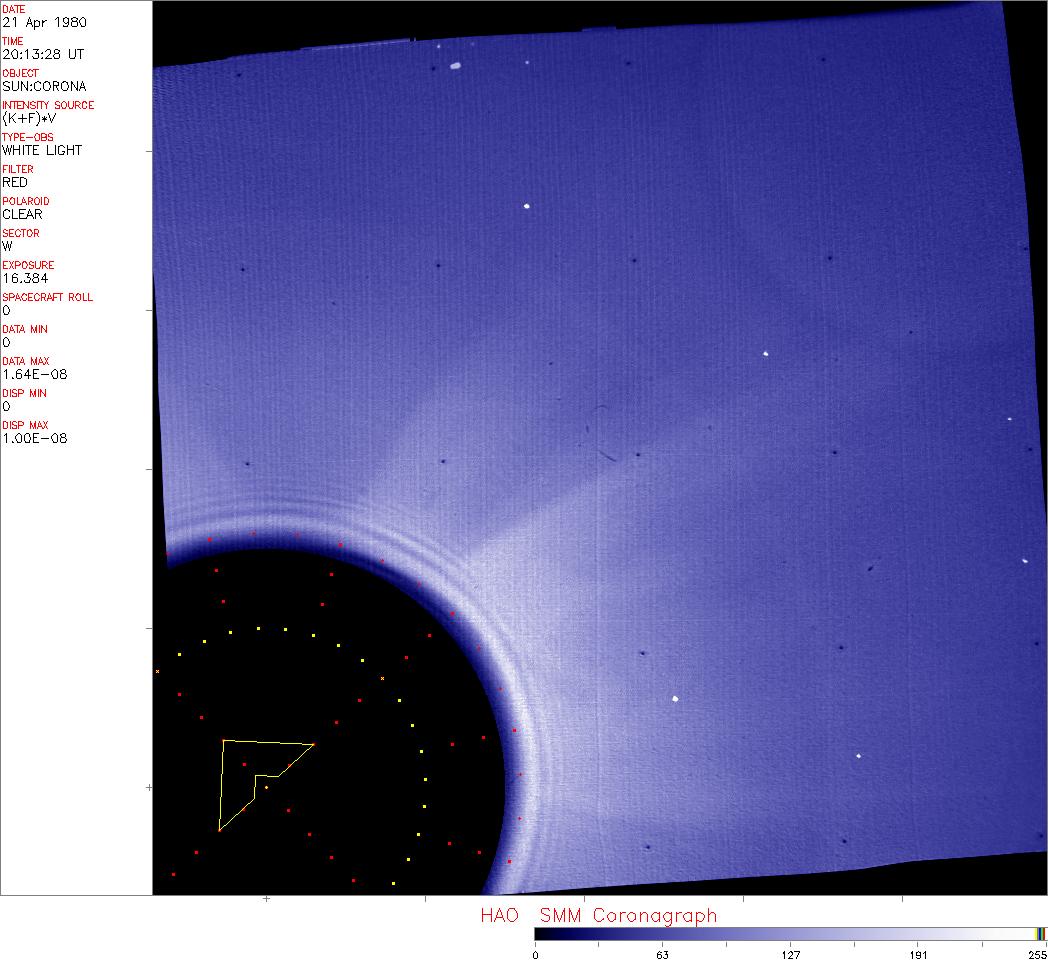Select the data max value 1.64E-08
This screenshot has width=1048, height=960.
pyautogui.click(x=34, y=374)
